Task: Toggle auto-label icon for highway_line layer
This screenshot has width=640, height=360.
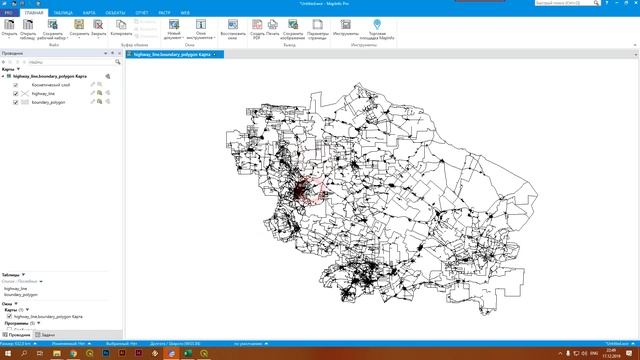Action: coord(108,93)
